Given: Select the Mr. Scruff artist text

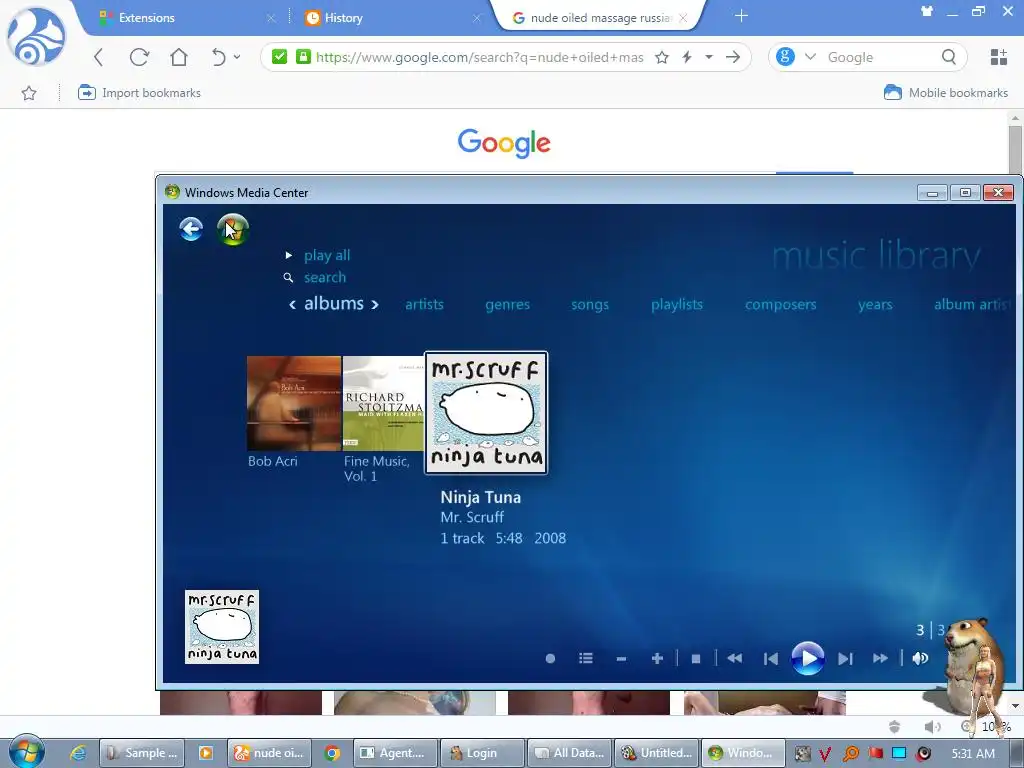Looking at the screenshot, I should [x=472, y=518].
